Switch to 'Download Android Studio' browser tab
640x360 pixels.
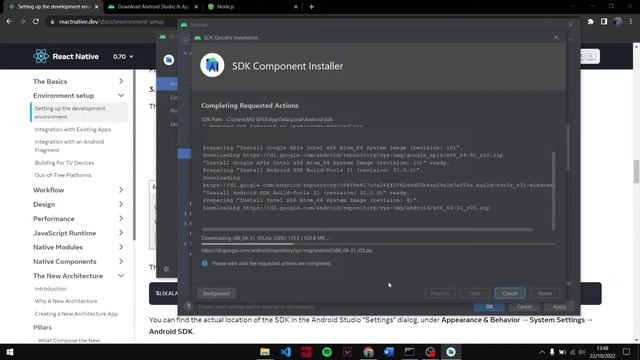click(153, 7)
